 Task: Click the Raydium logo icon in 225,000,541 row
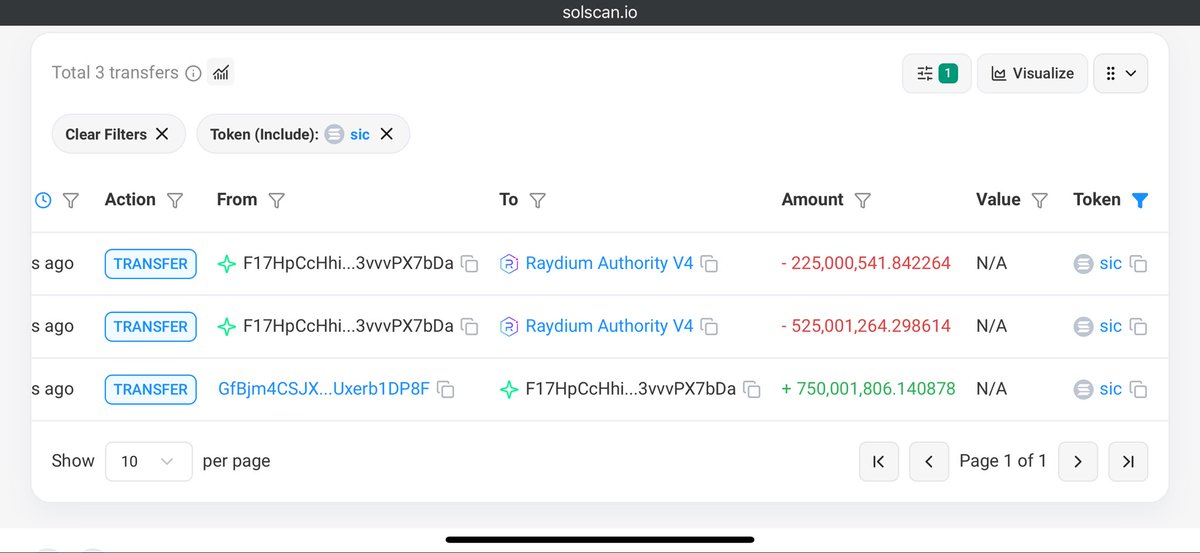point(509,264)
